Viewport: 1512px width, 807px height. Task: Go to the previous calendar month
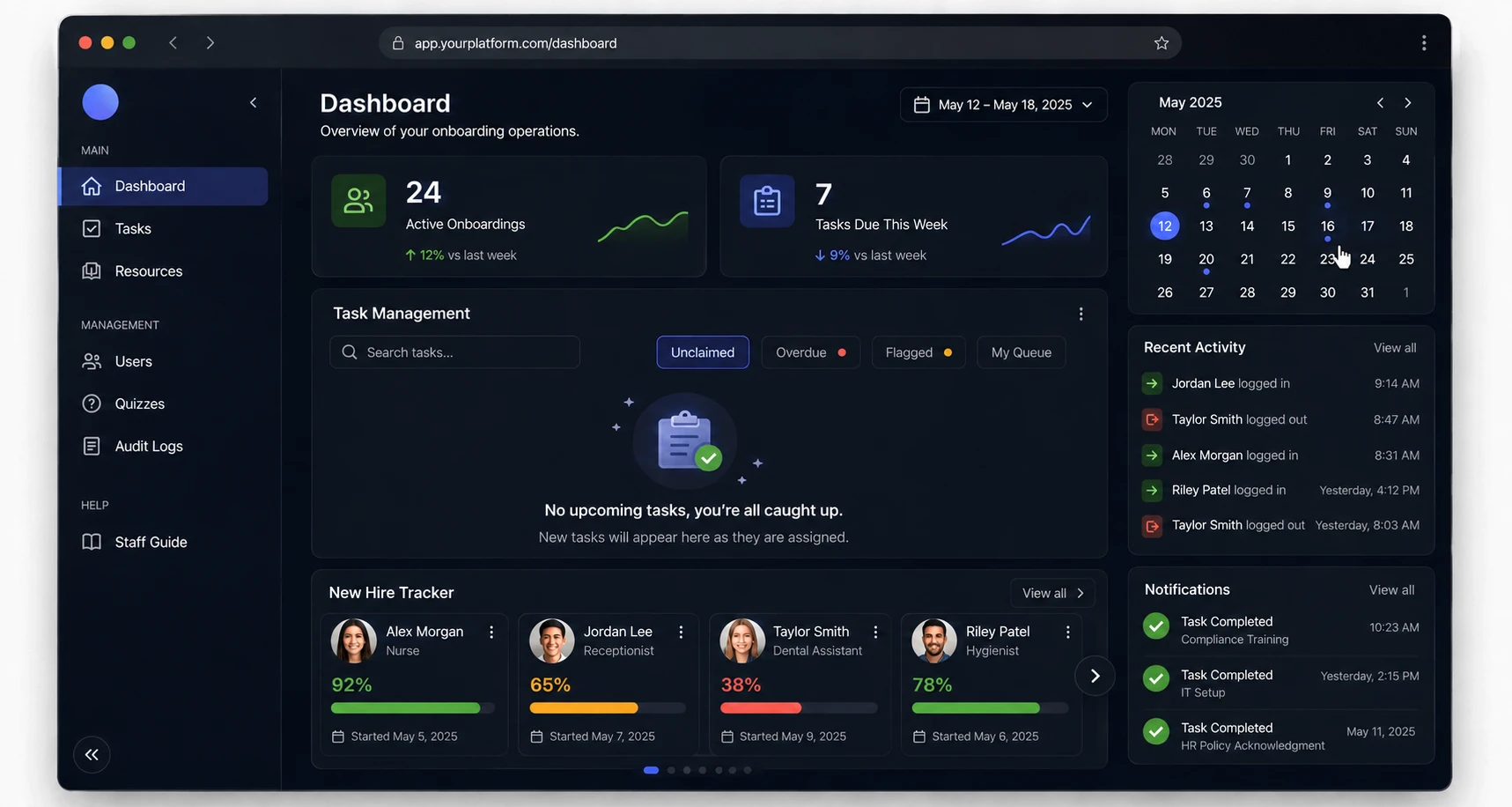1380,103
